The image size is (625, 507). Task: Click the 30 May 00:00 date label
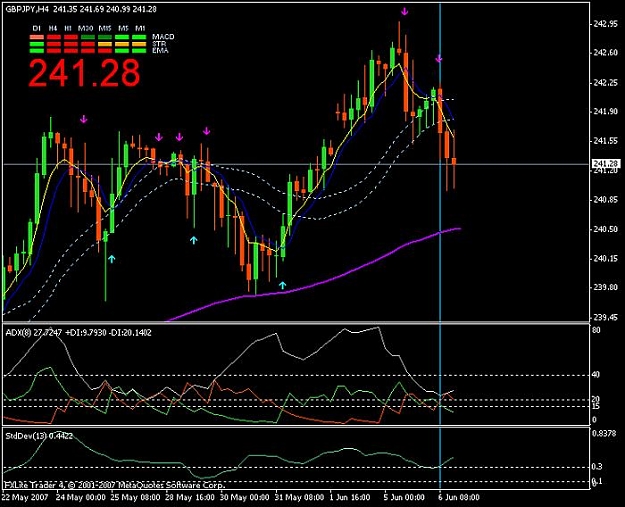(x=245, y=497)
